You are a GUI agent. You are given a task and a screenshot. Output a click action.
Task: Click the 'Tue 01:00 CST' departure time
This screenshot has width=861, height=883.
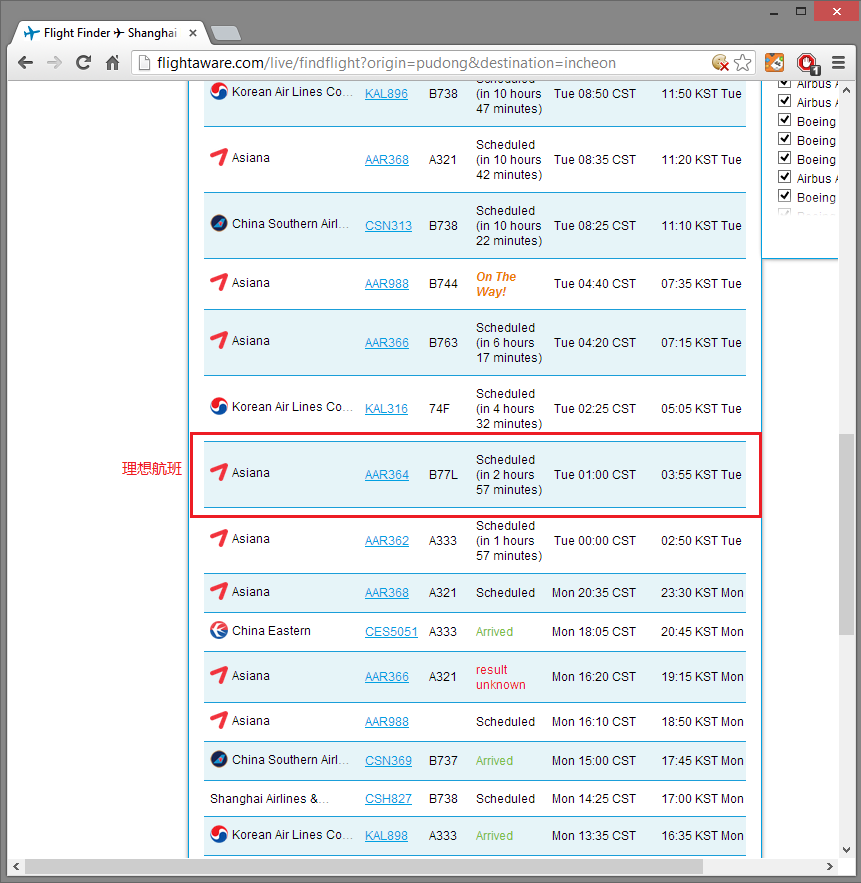point(595,475)
